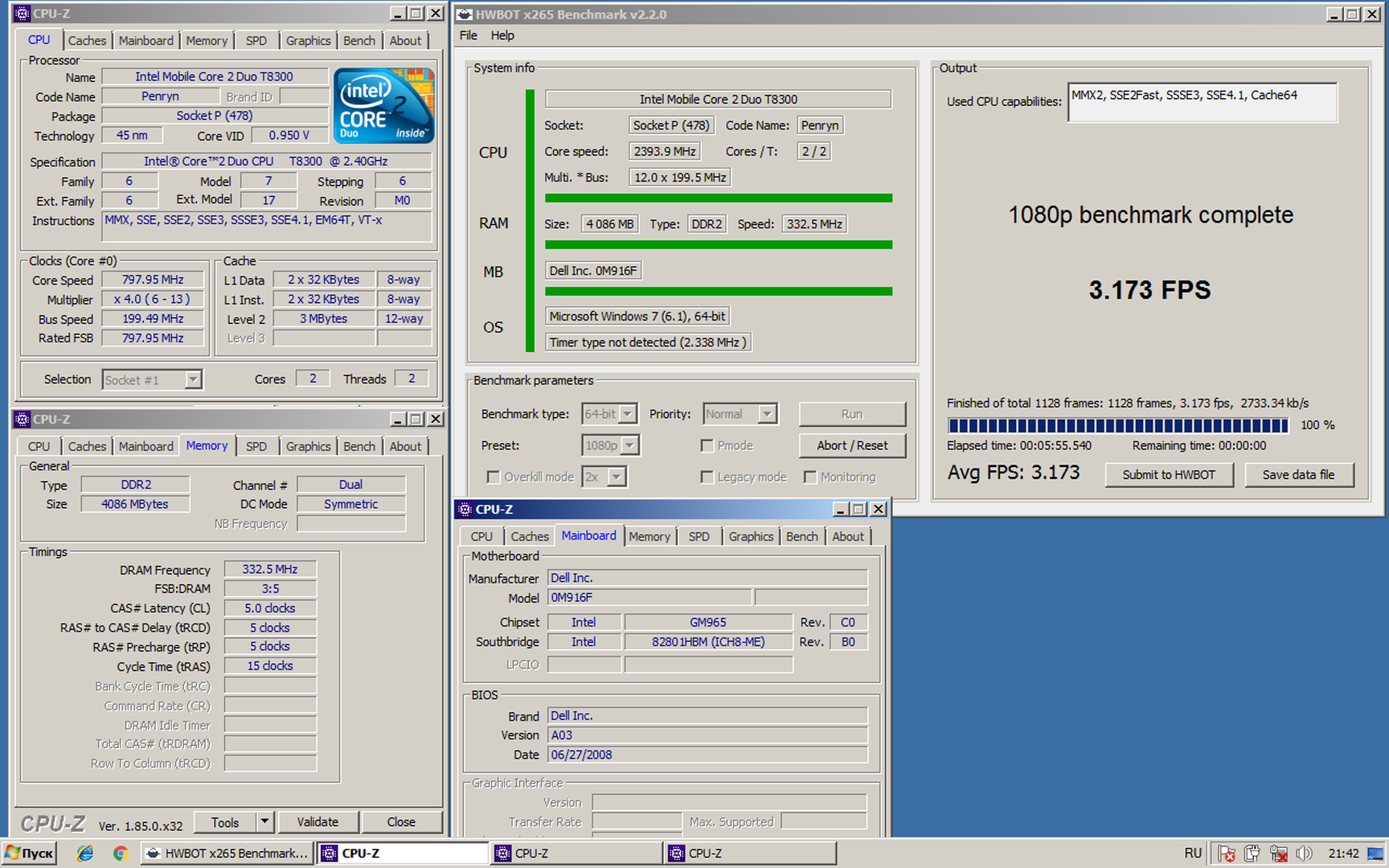Open the Help menu in HWBOT
Viewport: 1389px width, 868px height.
[502, 35]
